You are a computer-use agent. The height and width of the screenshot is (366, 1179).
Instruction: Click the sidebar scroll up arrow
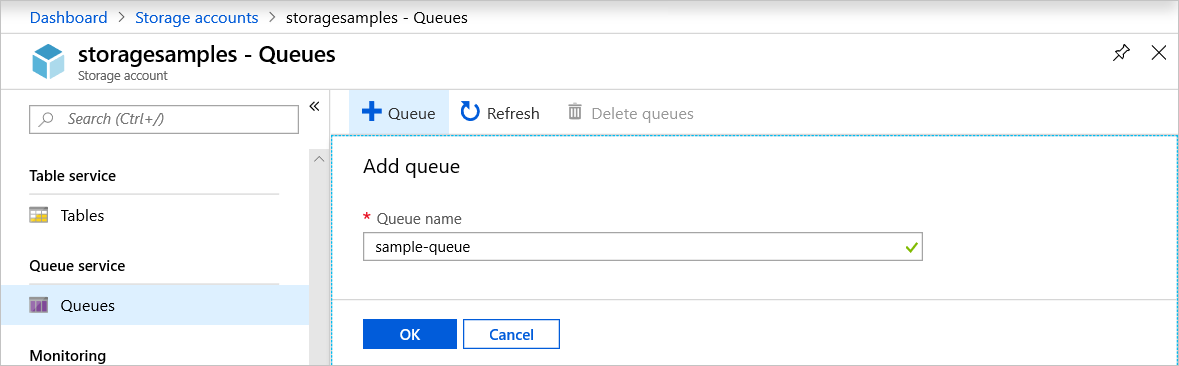[x=319, y=159]
